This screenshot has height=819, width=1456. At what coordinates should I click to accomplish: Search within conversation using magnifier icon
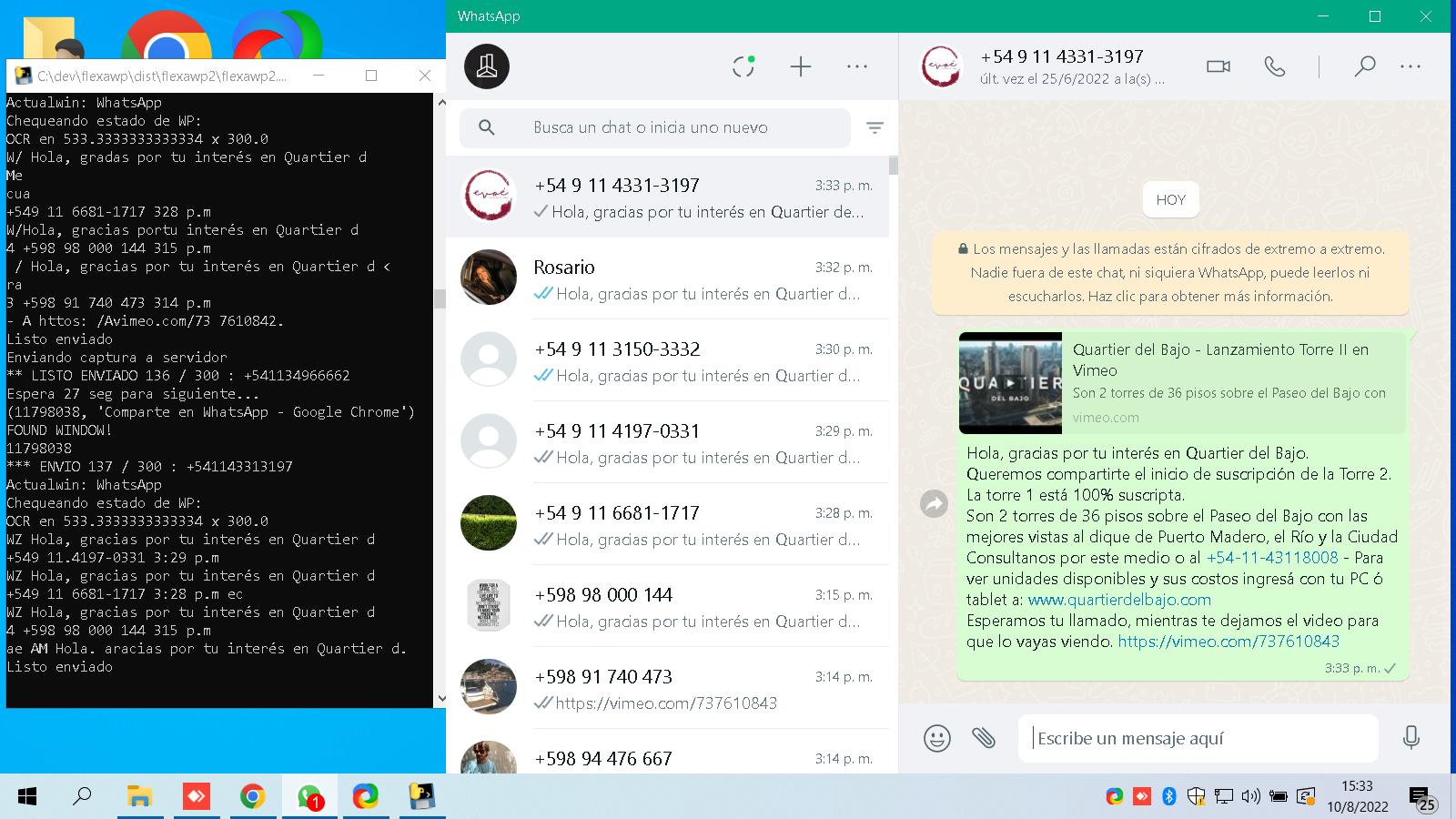(x=1364, y=66)
